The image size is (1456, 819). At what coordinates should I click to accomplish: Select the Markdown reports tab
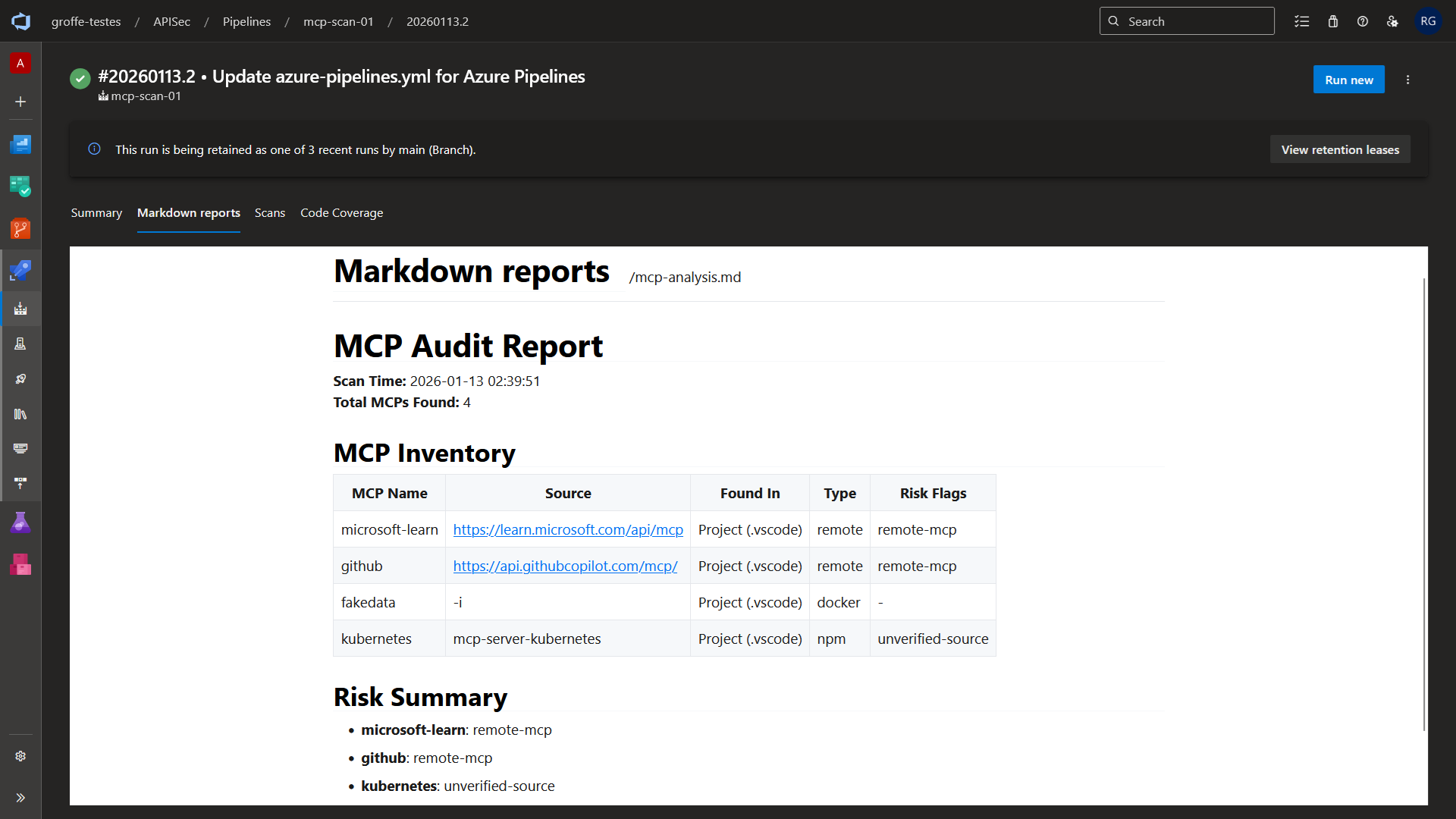pyautogui.click(x=189, y=213)
